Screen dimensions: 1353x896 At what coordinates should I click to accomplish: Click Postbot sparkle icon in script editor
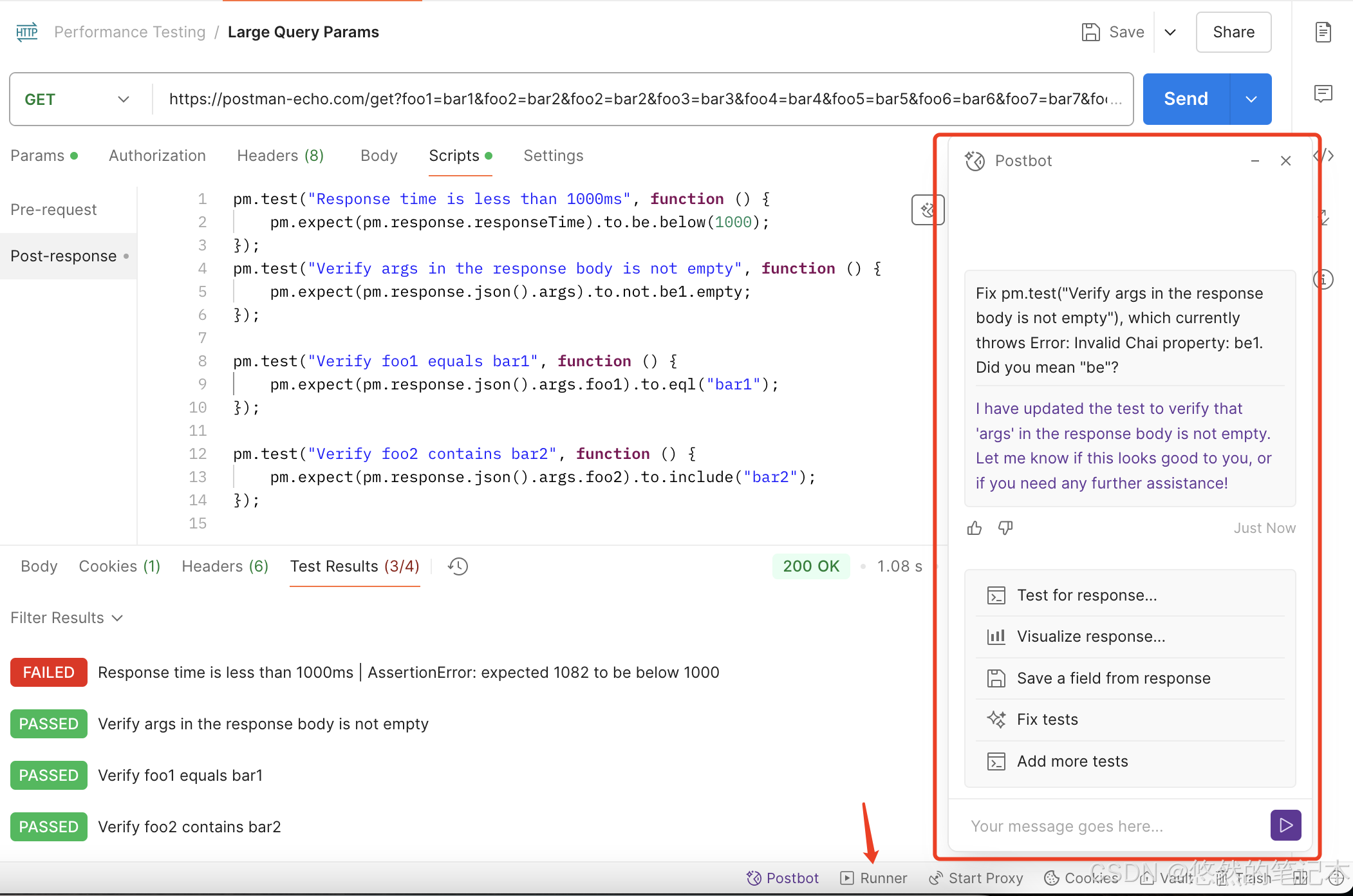pyautogui.click(x=928, y=210)
